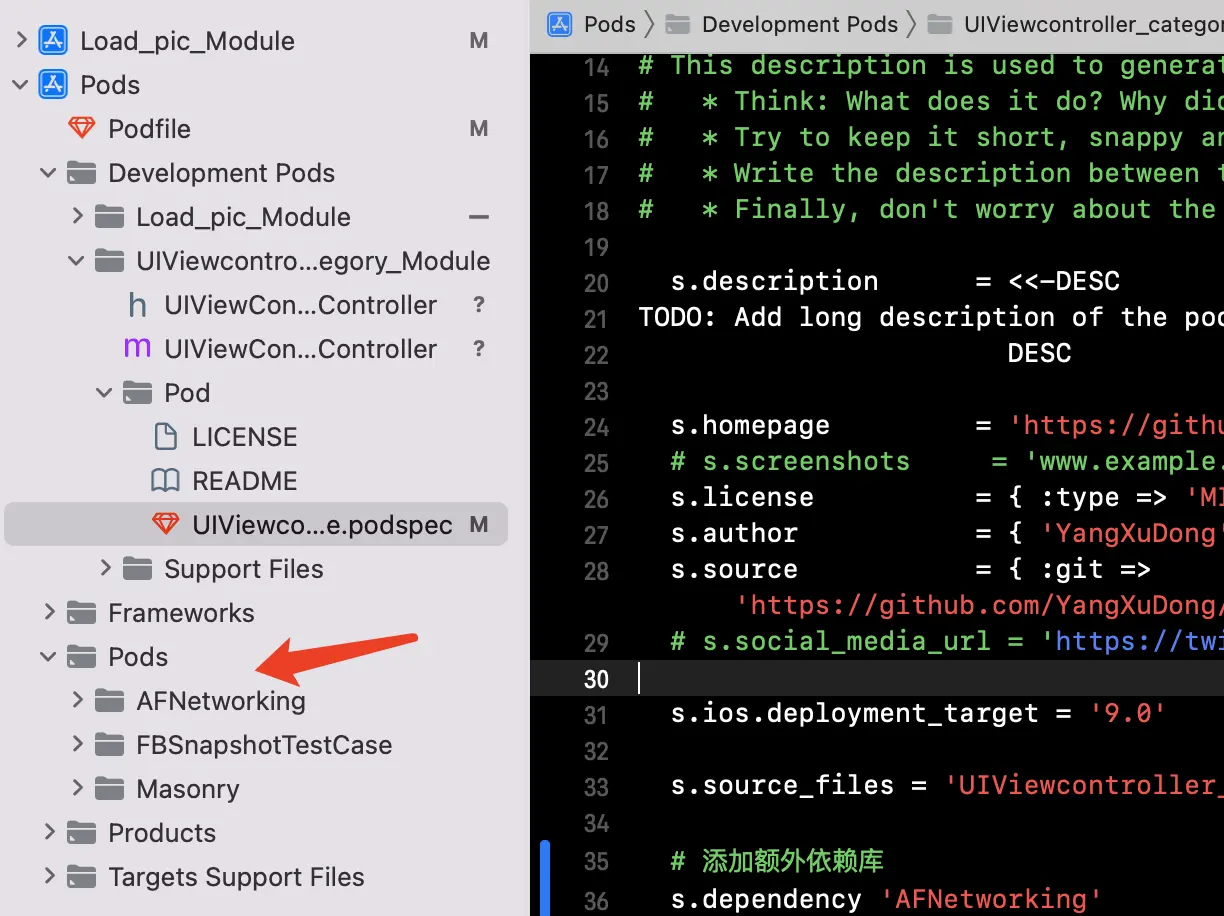Click UIViewcontroller_category breadcrumb item
Screen dimensions: 1224x916
1093,24
